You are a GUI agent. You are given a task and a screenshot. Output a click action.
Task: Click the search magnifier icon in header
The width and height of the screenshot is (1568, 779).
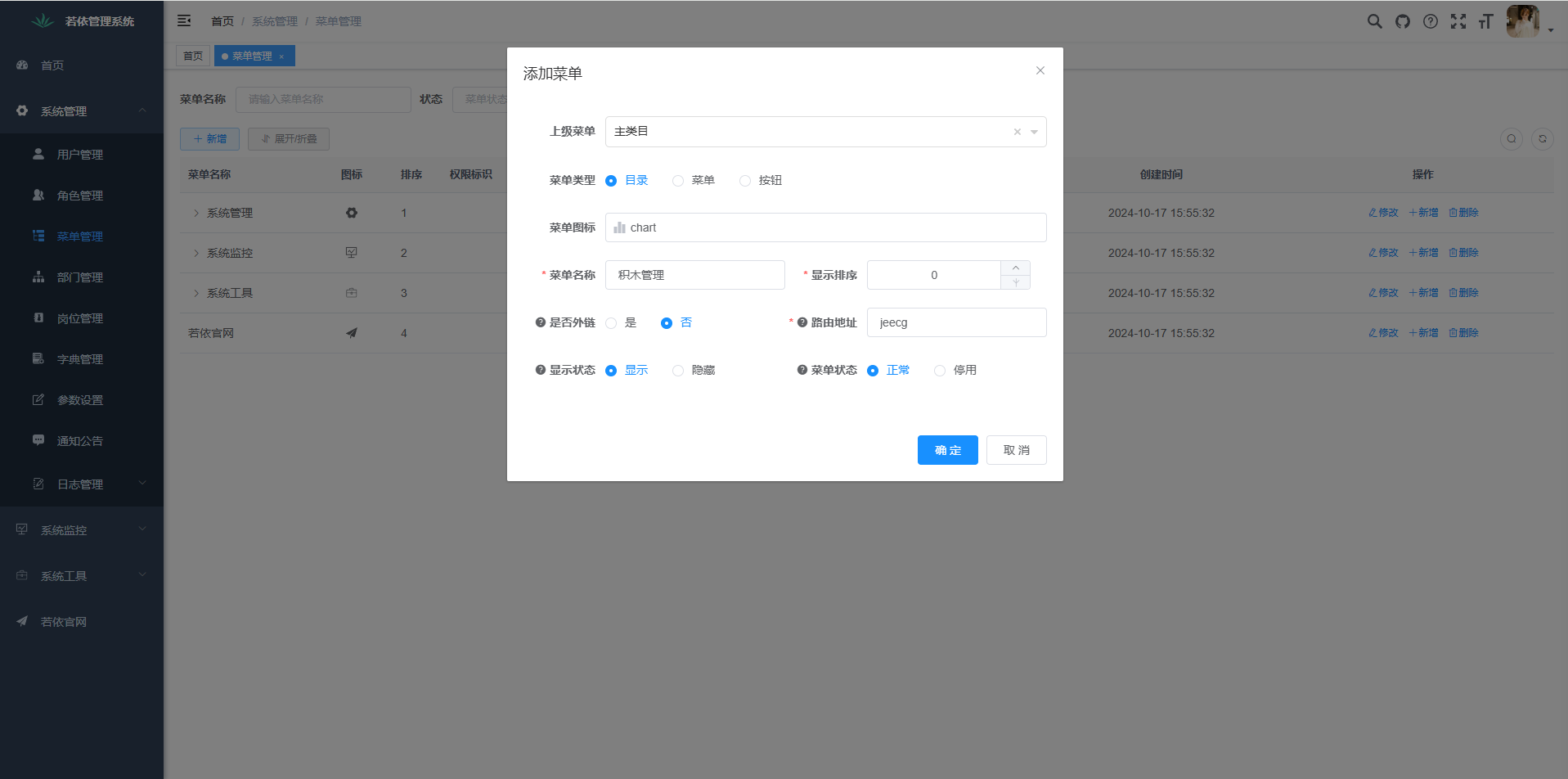point(1375,21)
